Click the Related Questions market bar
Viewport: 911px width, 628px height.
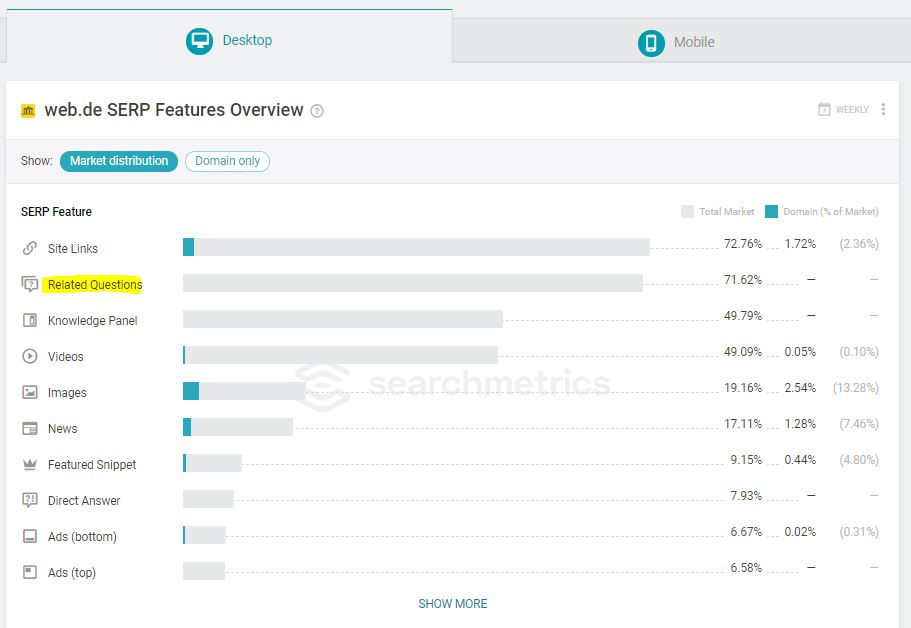click(x=413, y=283)
